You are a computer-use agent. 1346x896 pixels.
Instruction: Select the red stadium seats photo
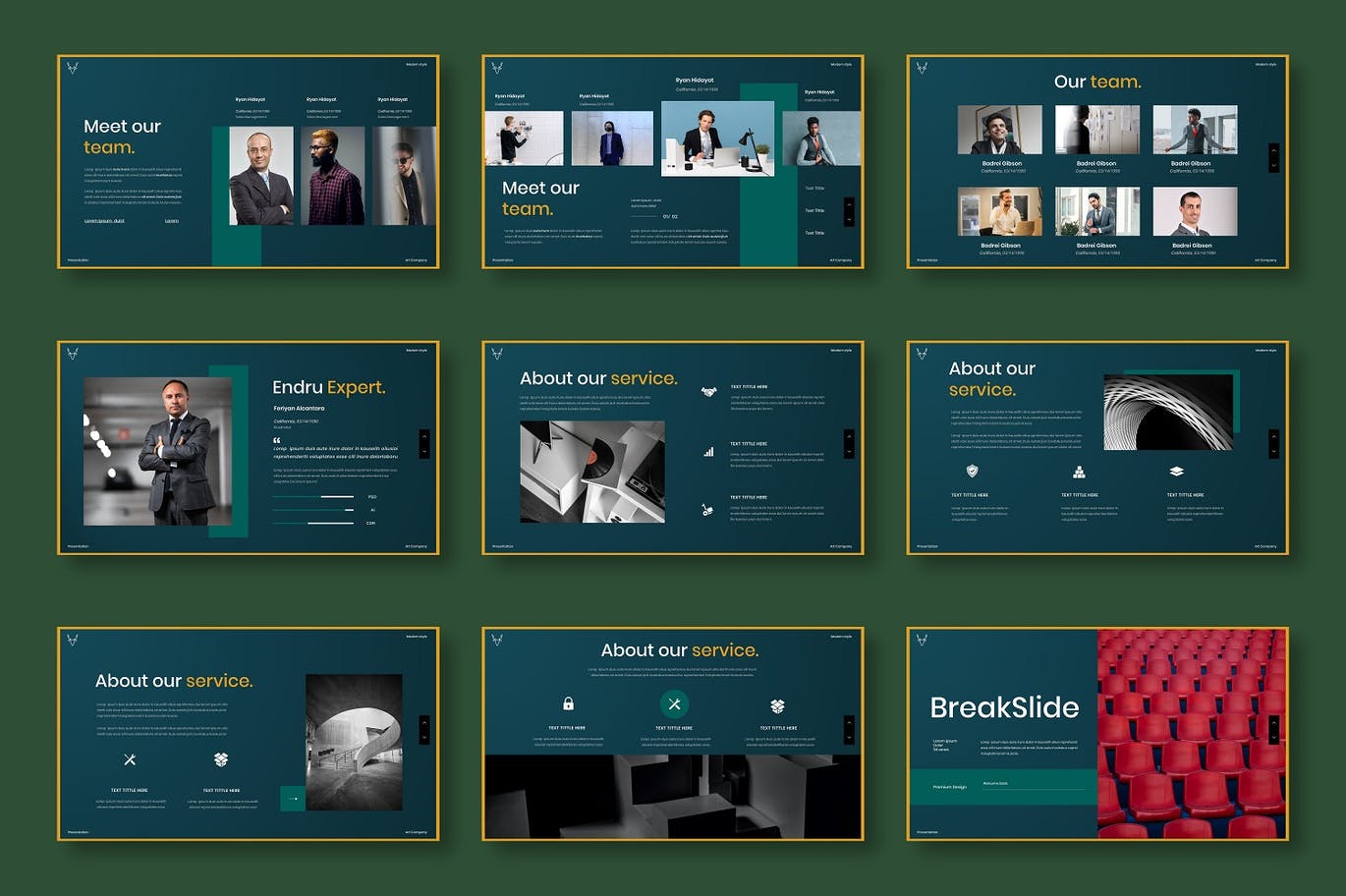click(x=1191, y=733)
